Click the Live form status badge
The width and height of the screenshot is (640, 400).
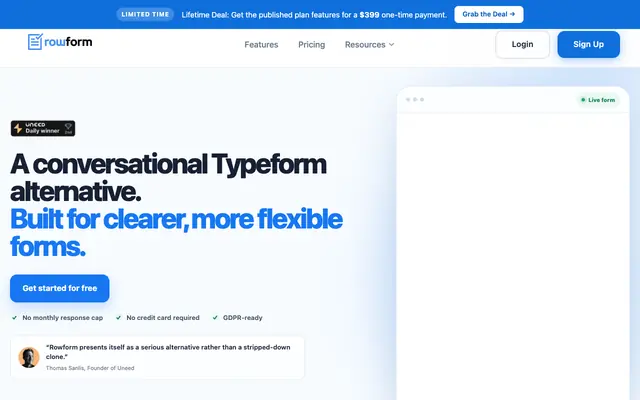pos(598,100)
